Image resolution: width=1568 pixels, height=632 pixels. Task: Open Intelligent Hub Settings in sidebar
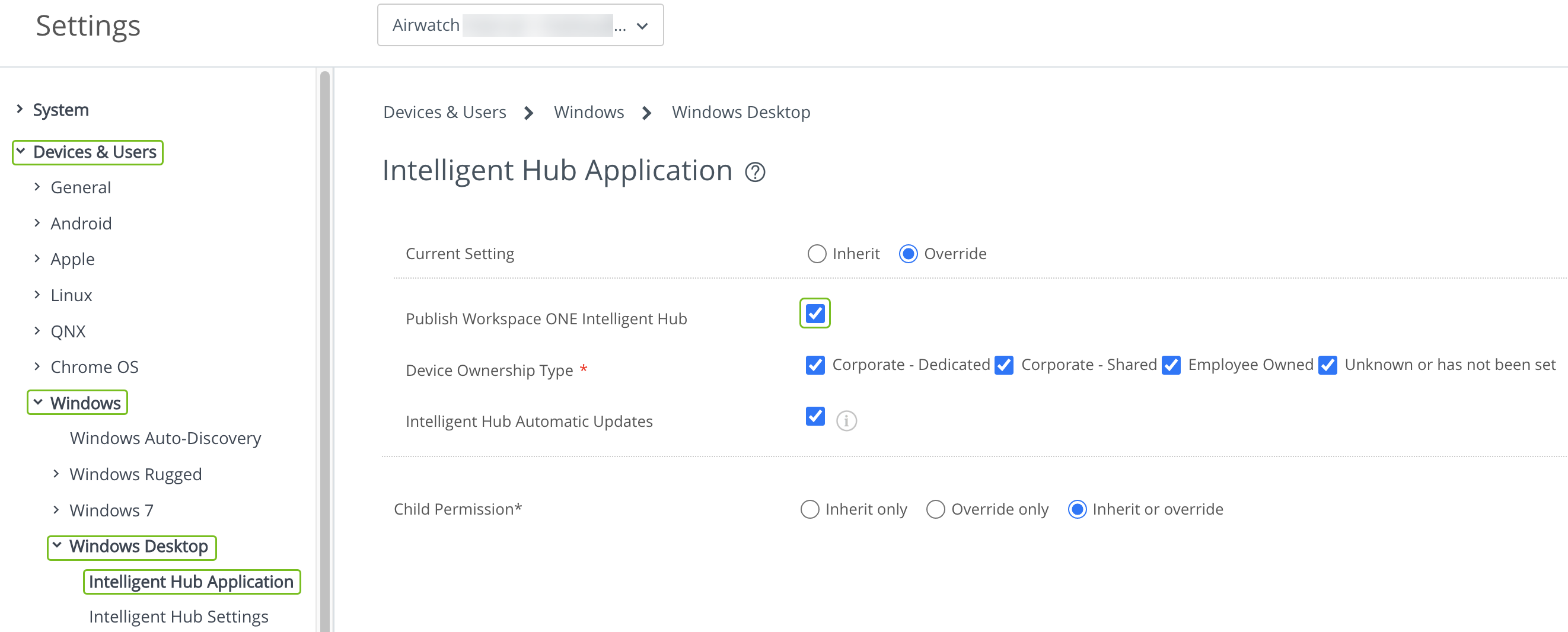(179, 616)
